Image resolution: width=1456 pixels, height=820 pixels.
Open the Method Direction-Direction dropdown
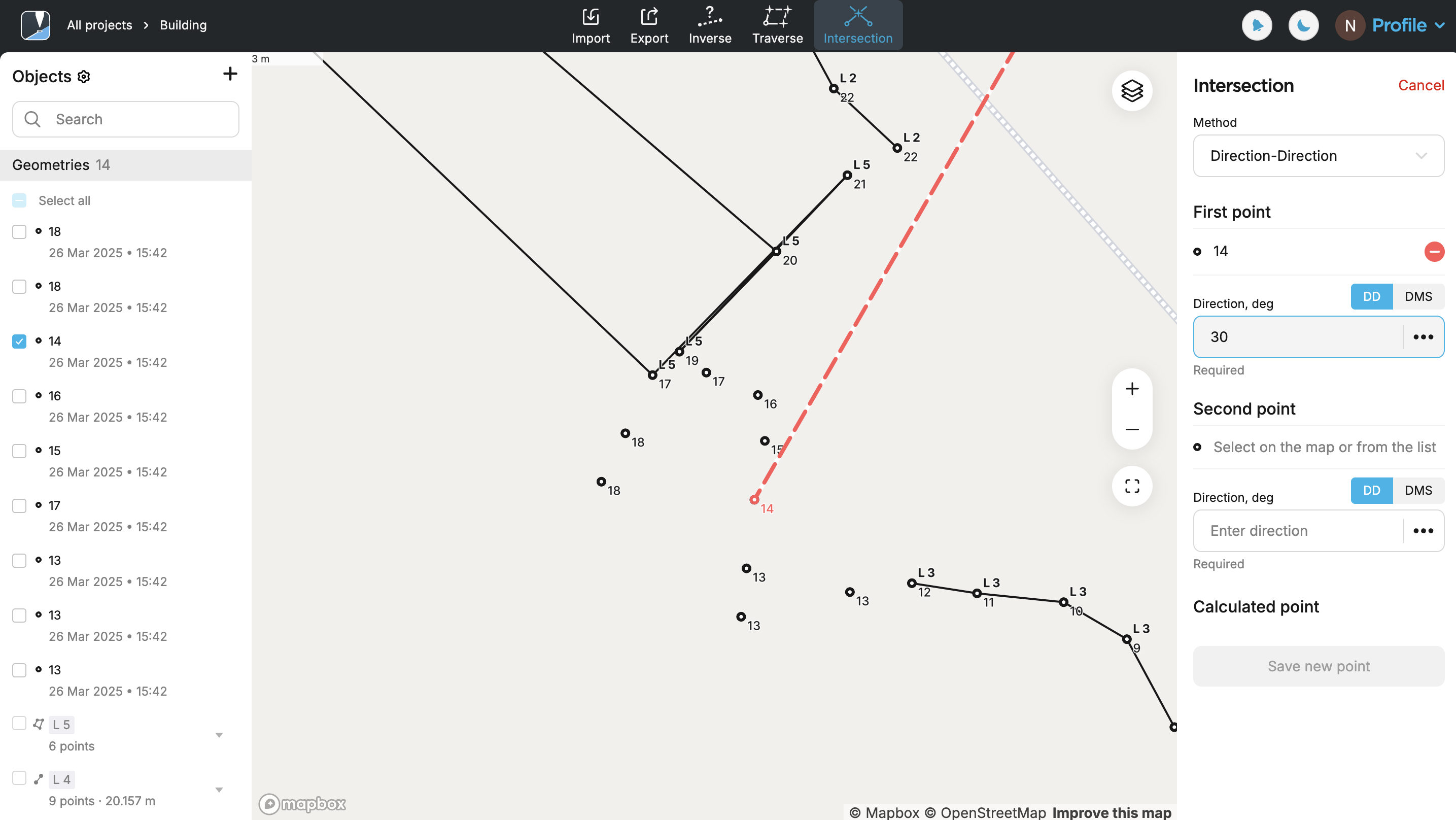tap(1318, 155)
